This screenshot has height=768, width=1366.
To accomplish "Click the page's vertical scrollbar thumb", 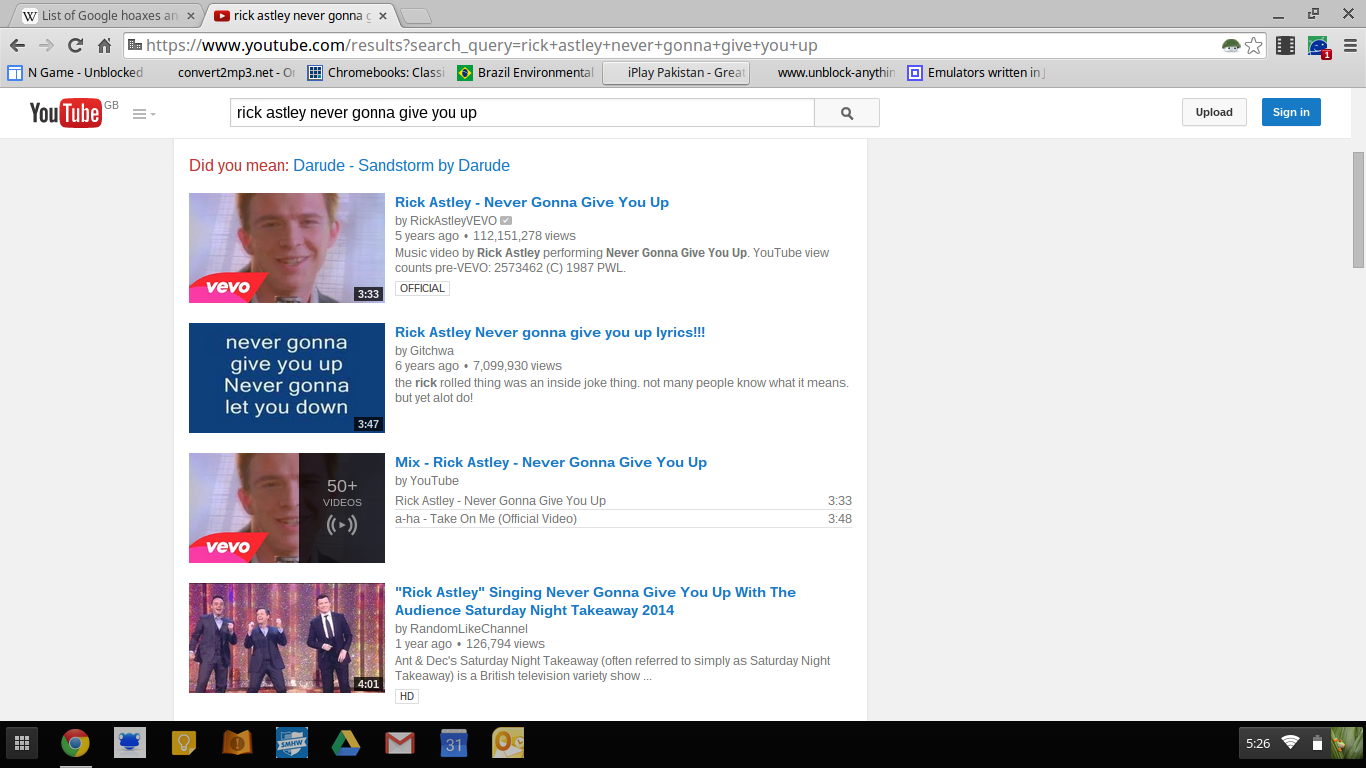I will coord(1357,210).
